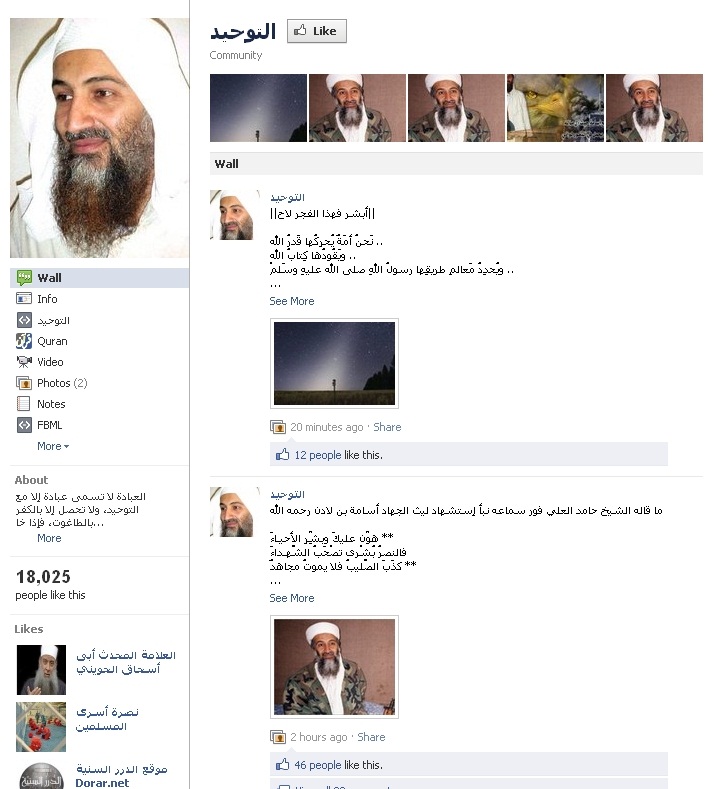The width and height of the screenshot is (717, 789).
Task: Expand the sidebar More dropdown menu
Action: click(x=53, y=446)
